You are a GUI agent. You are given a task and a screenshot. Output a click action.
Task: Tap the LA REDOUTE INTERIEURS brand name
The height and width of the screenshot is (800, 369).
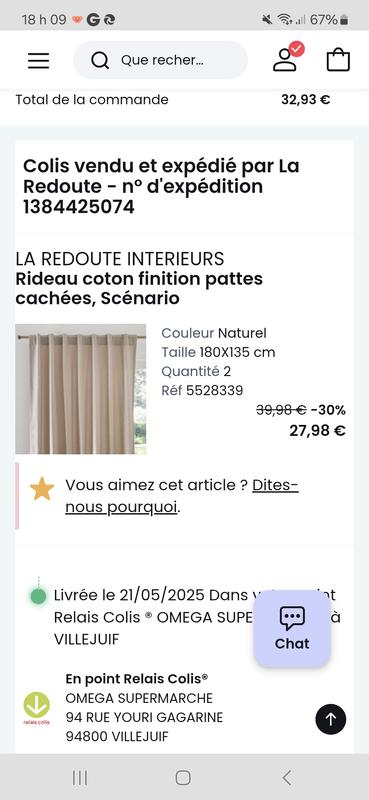(119, 259)
